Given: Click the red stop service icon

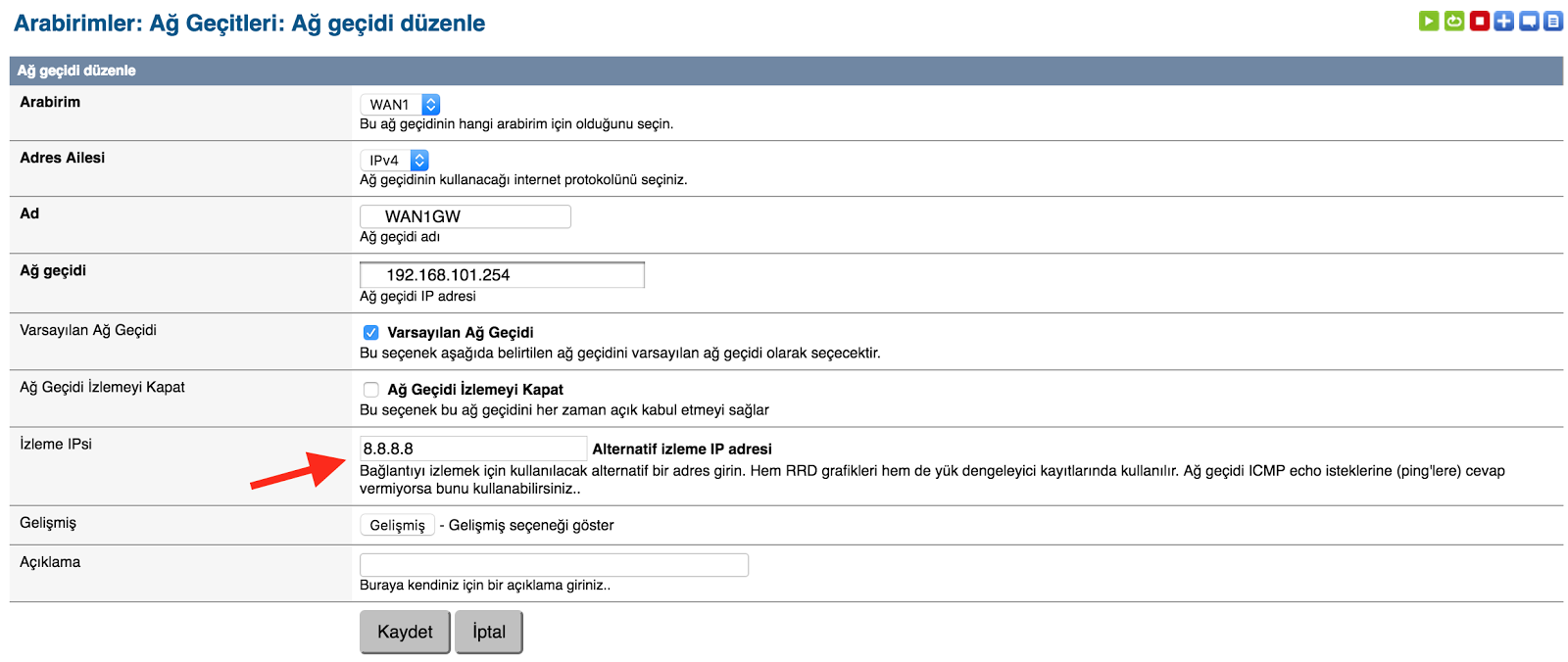Looking at the screenshot, I should [x=1480, y=21].
